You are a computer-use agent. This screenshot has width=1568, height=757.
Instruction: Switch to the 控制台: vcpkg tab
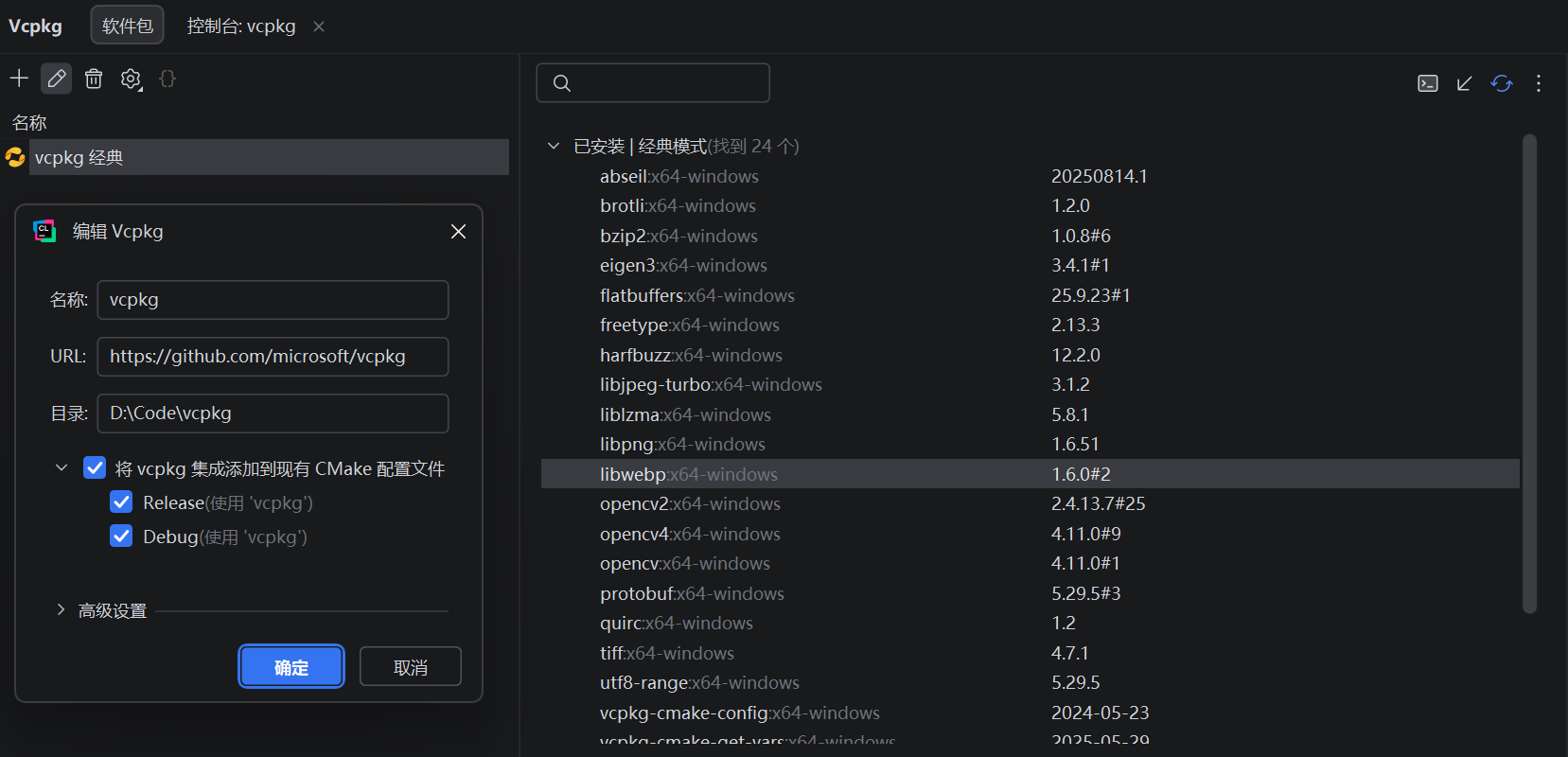[241, 26]
